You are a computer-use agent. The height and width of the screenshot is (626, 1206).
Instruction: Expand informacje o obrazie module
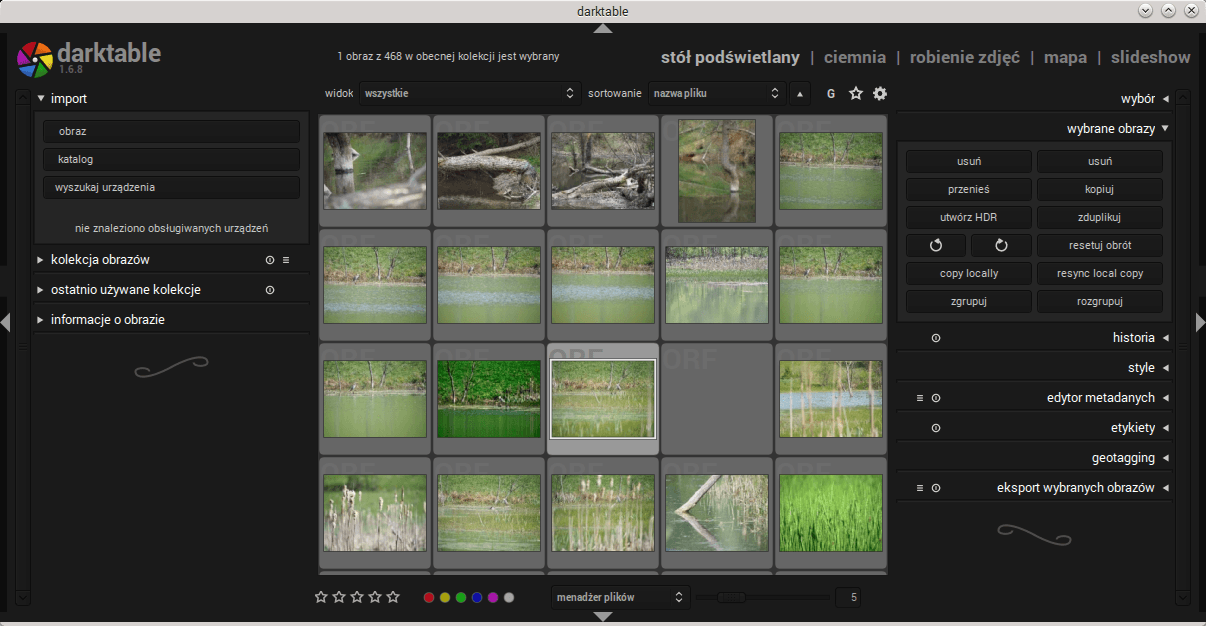click(x=41, y=320)
